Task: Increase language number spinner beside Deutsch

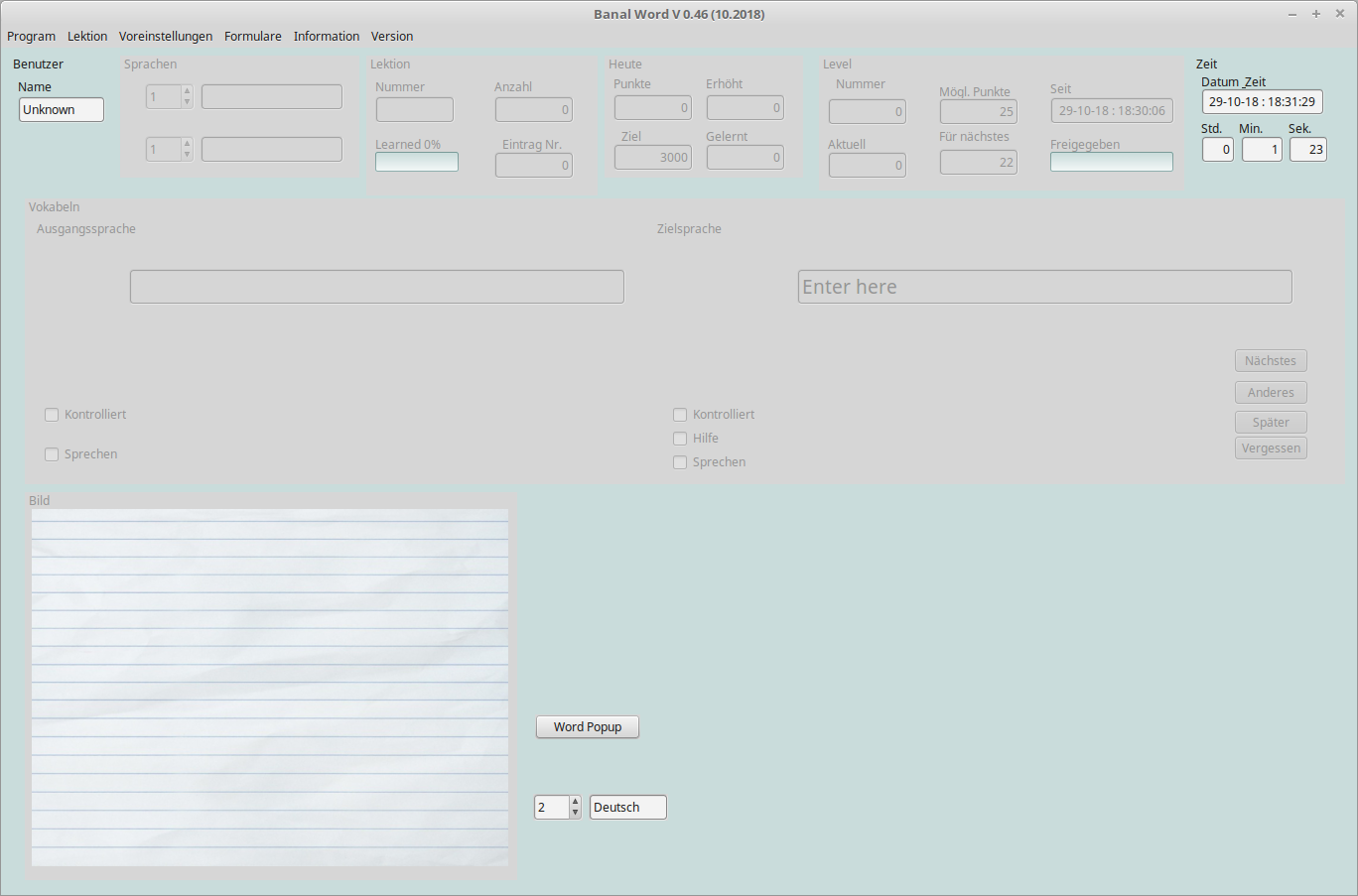Action: 575,802
